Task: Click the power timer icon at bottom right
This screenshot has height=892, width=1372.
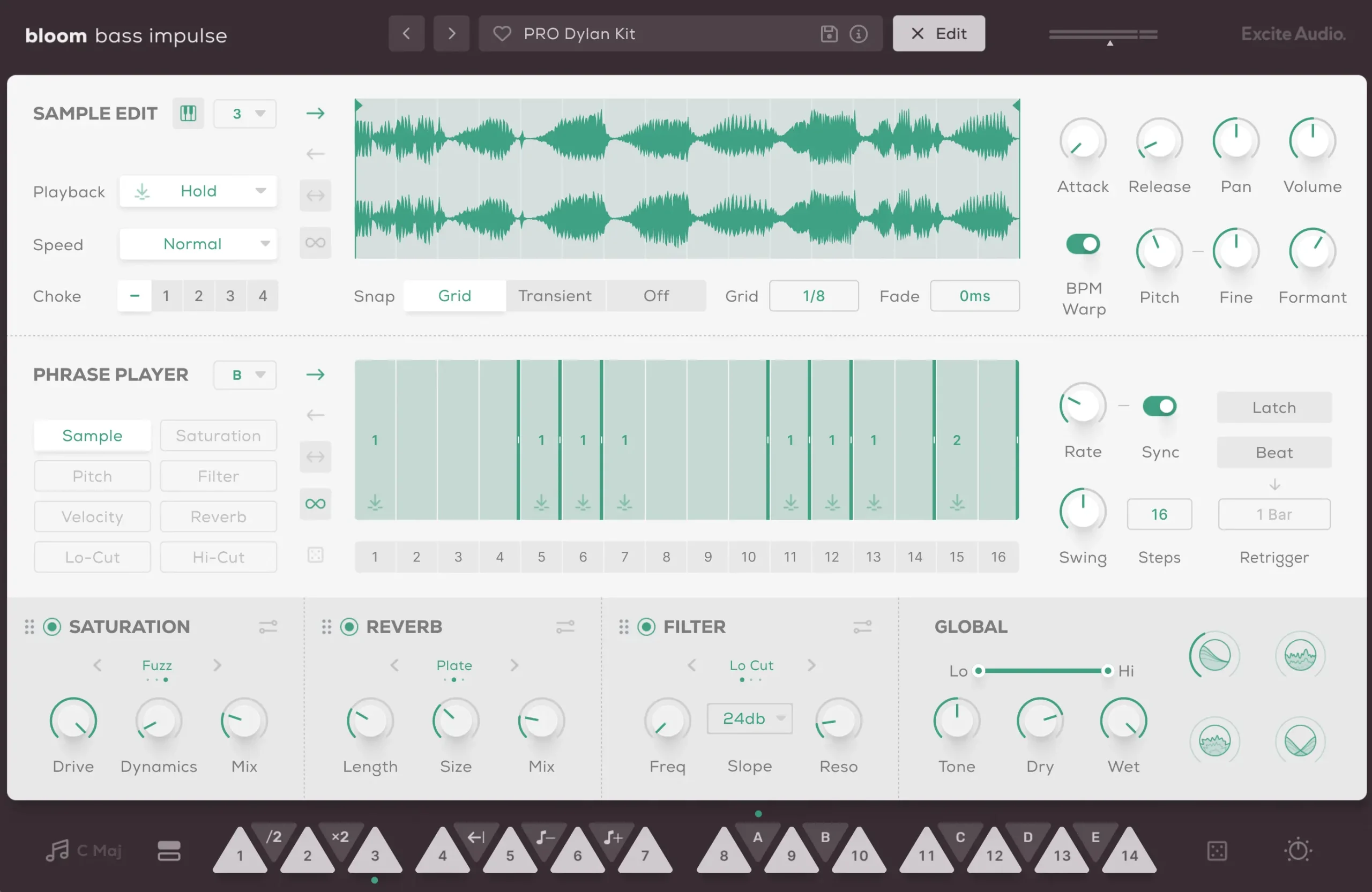Action: (x=1298, y=851)
